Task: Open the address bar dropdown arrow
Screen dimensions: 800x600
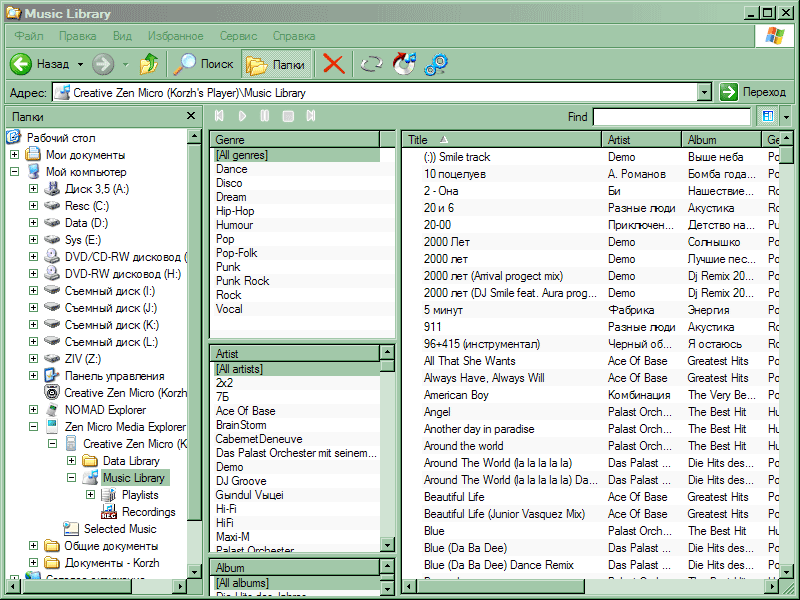Action: (704, 92)
